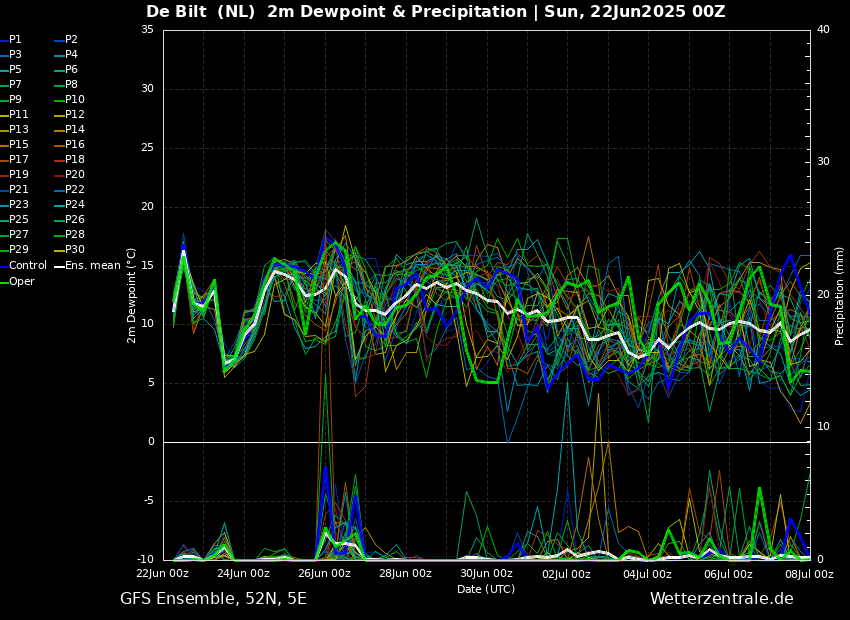Select legend entry P14
Image resolution: width=850 pixels, height=620 pixels.
pyautogui.click(x=69, y=130)
